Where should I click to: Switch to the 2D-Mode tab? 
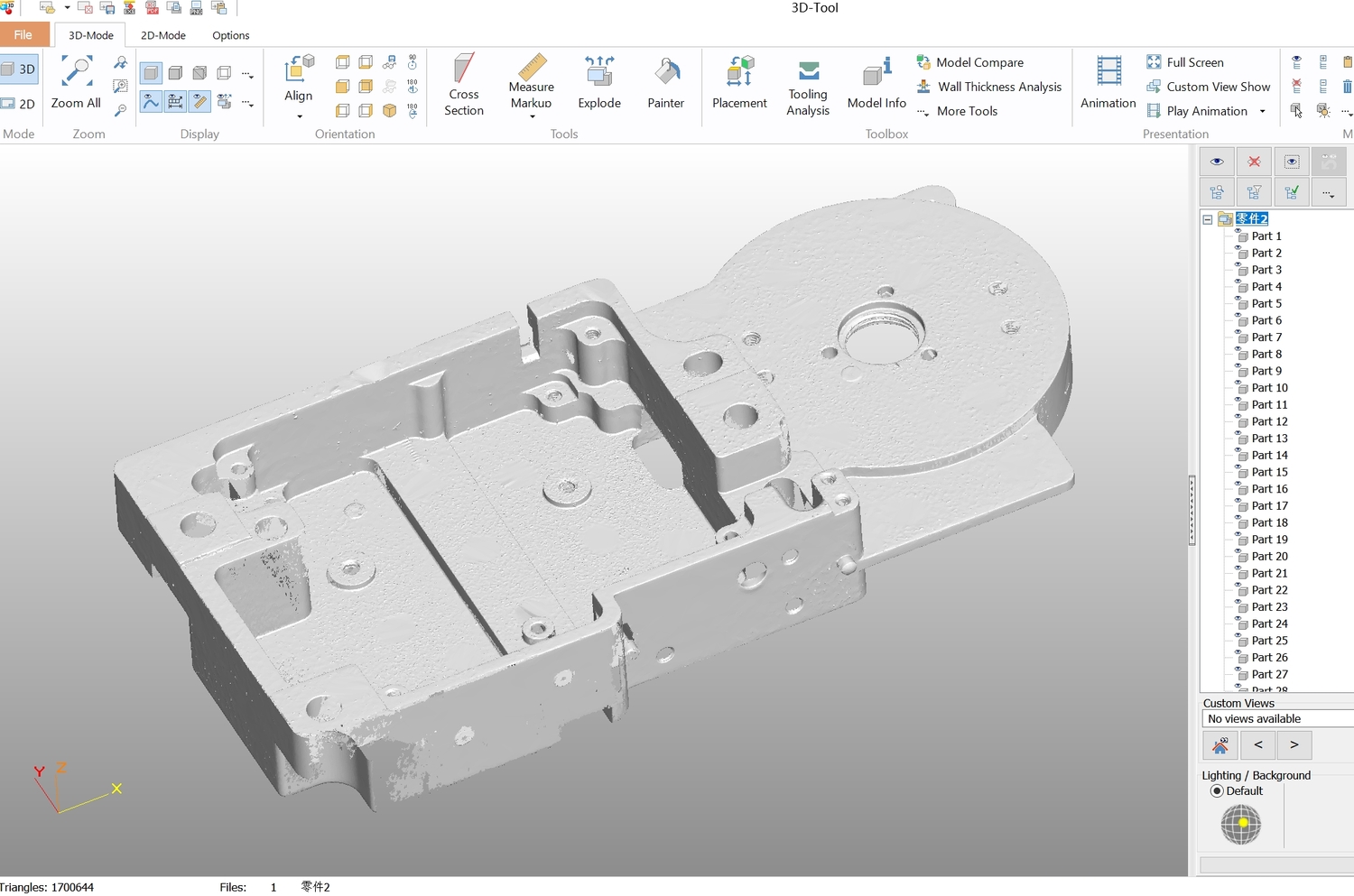[163, 35]
